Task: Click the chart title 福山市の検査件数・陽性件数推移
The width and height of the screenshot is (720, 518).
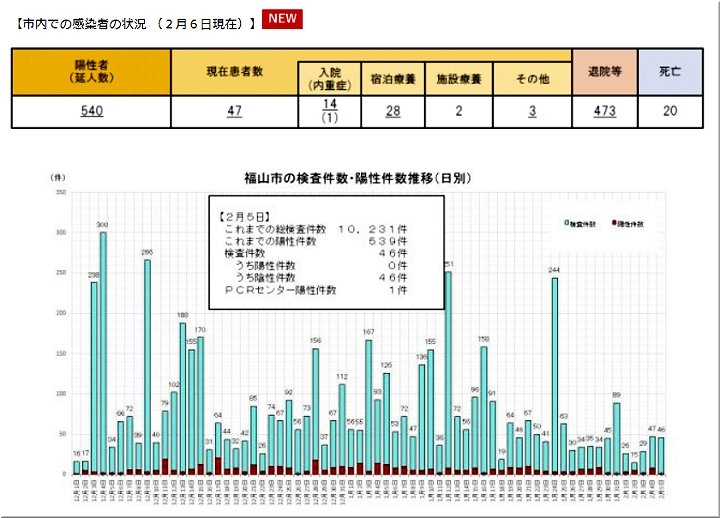Action: click(x=358, y=178)
